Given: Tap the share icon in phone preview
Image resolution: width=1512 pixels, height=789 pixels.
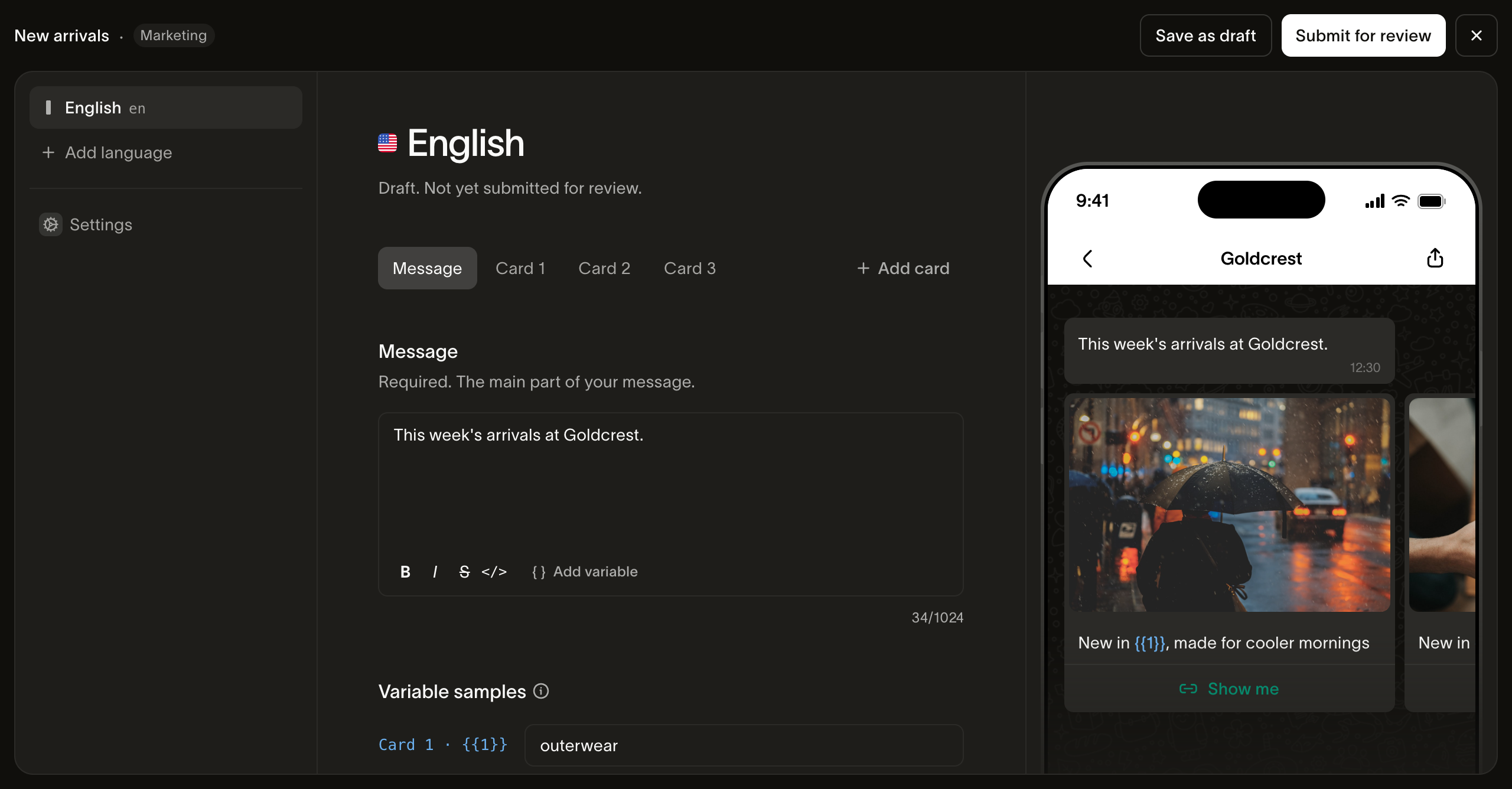Looking at the screenshot, I should (1435, 258).
